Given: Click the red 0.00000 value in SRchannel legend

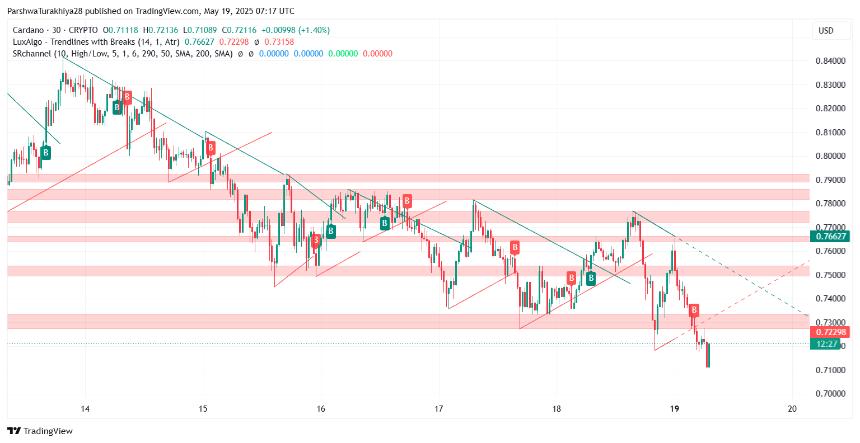Looking at the screenshot, I should click(378, 54).
